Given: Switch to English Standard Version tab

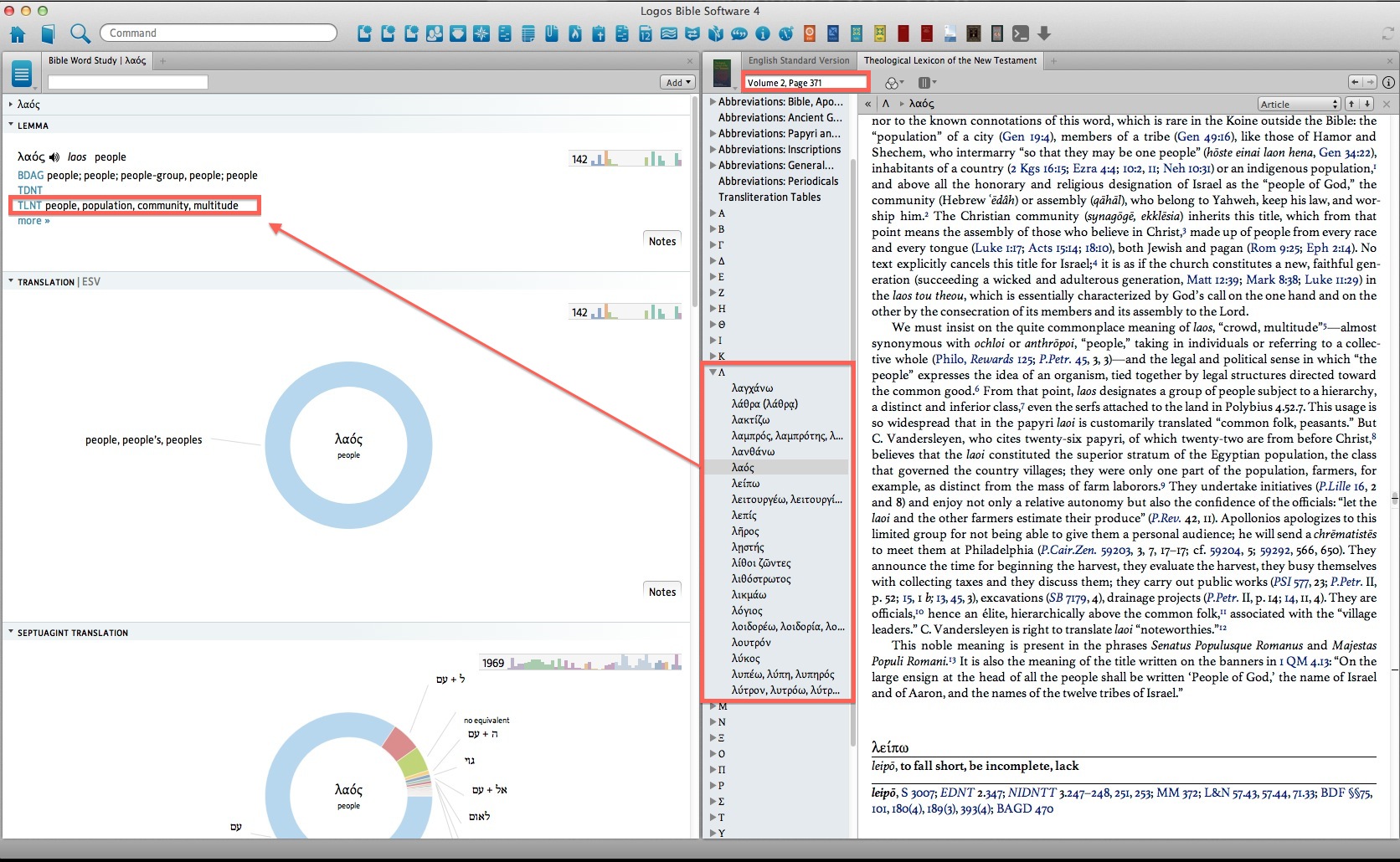Looking at the screenshot, I should pyautogui.click(x=799, y=60).
